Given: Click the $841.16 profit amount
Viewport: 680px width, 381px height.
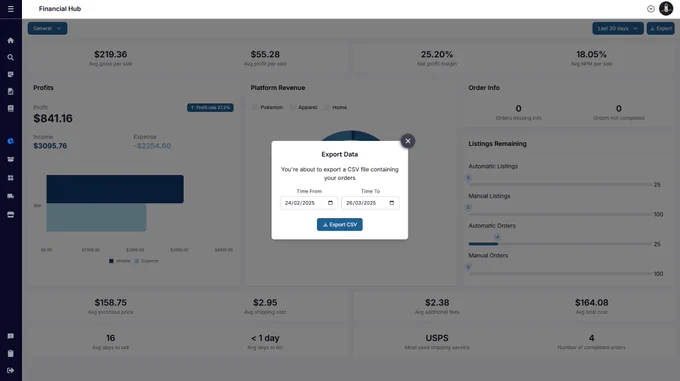Looking at the screenshot, I should (53, 118).
